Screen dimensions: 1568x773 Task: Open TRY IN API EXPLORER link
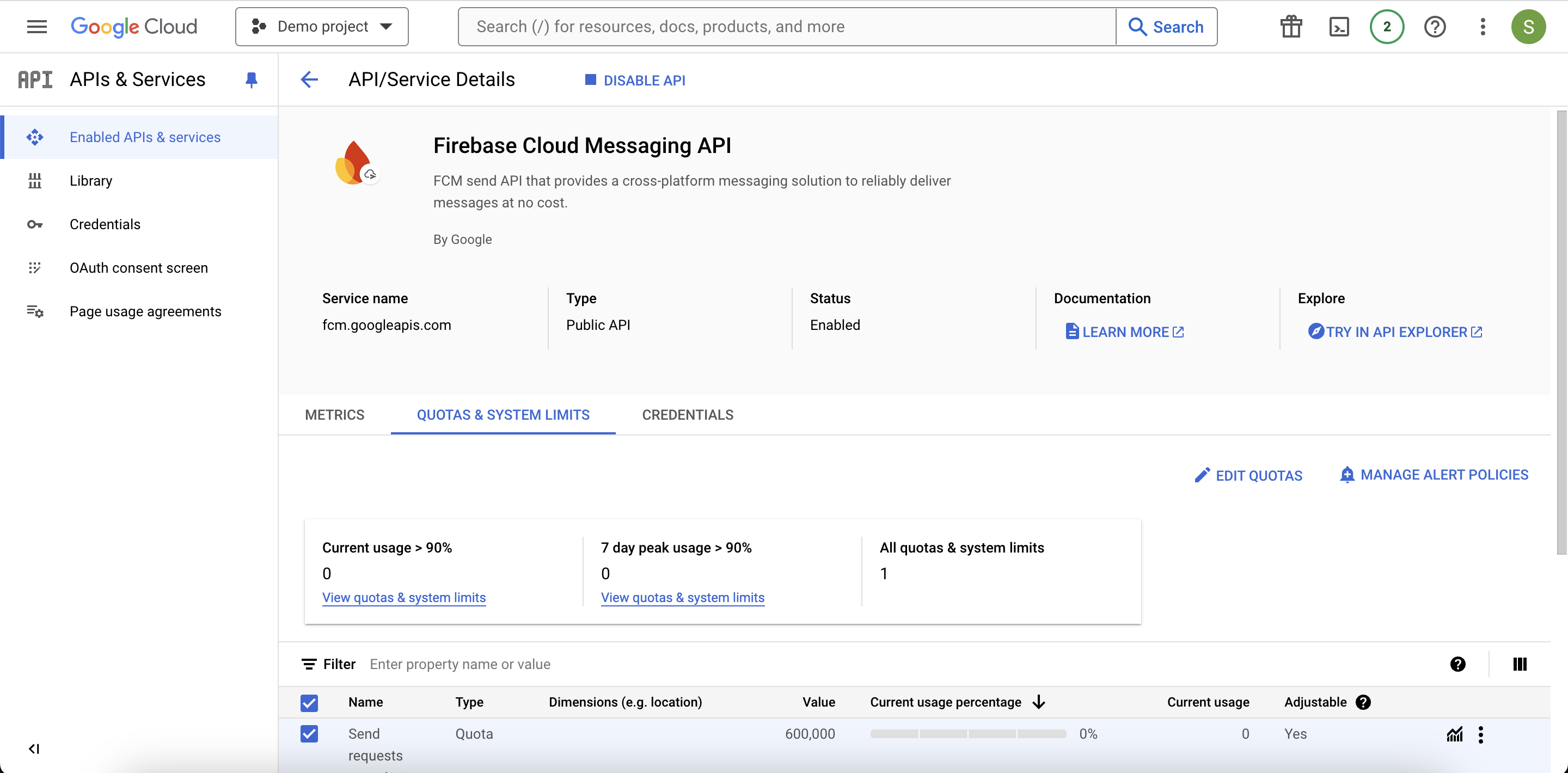pyautogui.click(x=1395, y=332)
